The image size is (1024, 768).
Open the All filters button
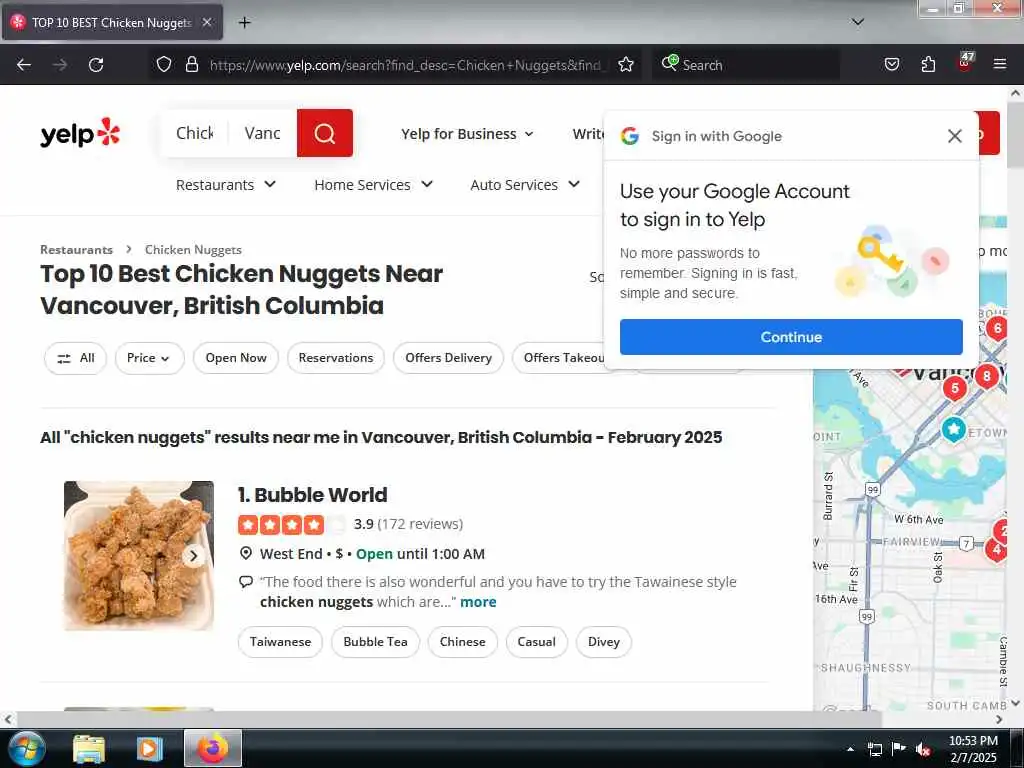pos(75,358)
